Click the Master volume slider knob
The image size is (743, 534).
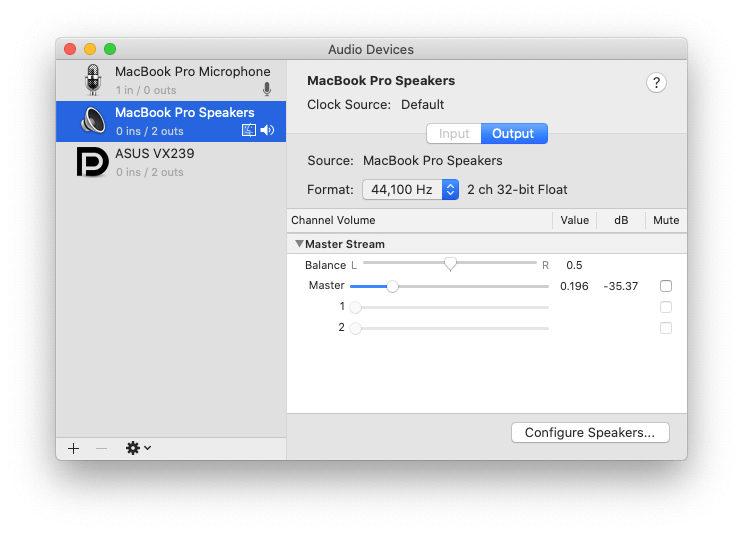click(x=392, y=286)
